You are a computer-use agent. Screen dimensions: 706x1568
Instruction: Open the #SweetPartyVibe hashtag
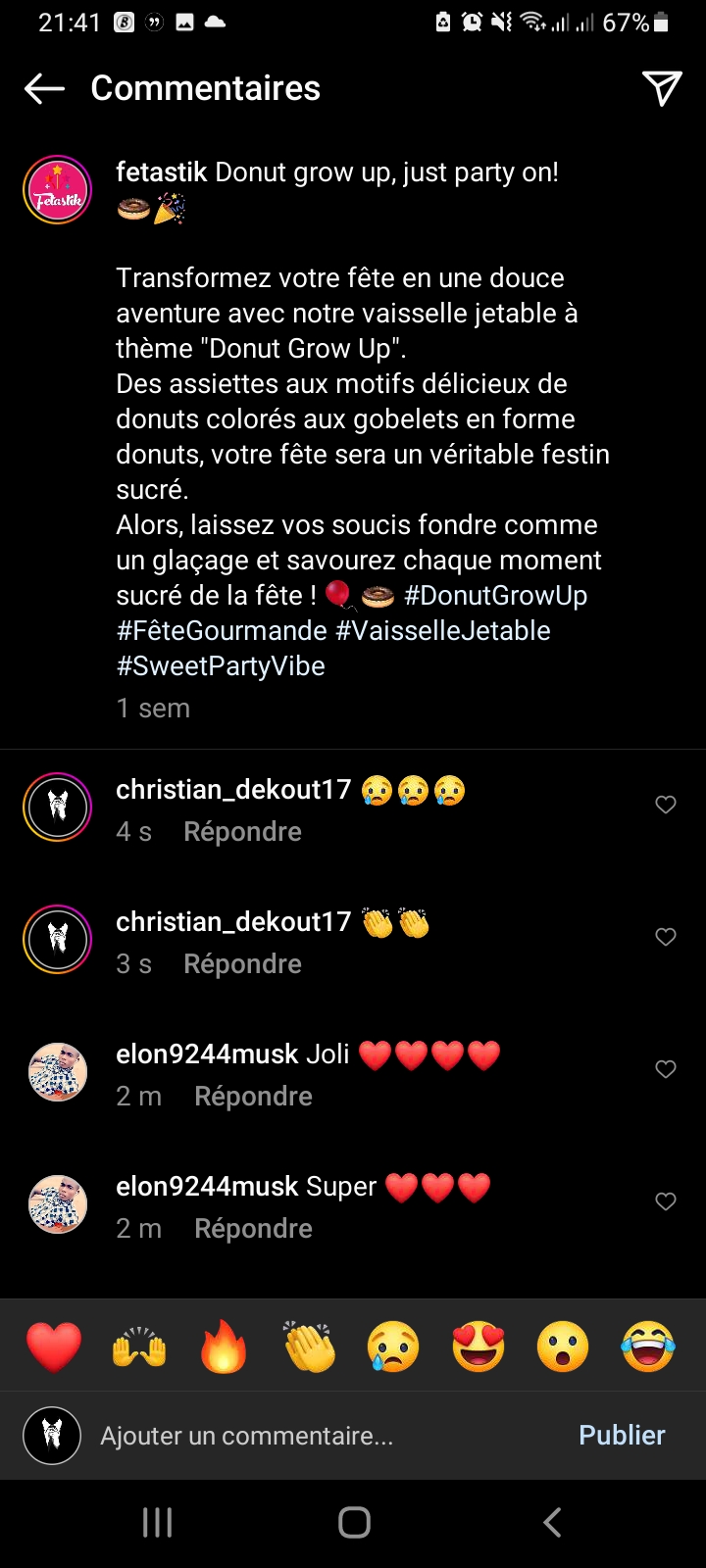[x=221, y=666]
